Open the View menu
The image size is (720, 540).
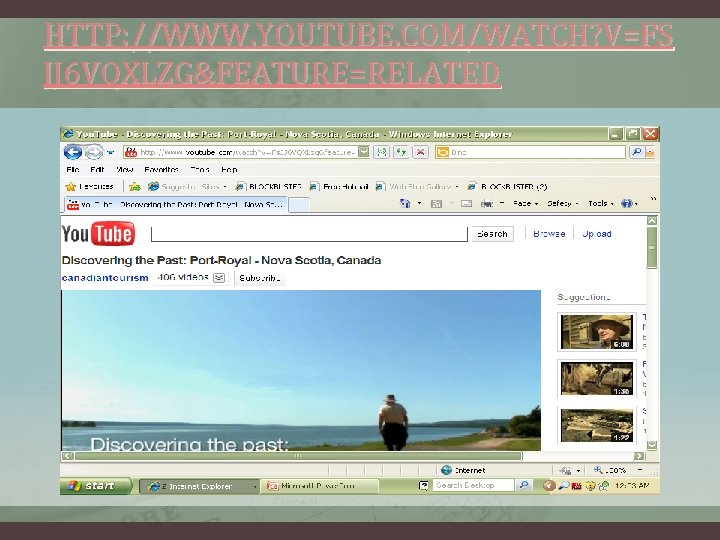(x=124, y=169)
